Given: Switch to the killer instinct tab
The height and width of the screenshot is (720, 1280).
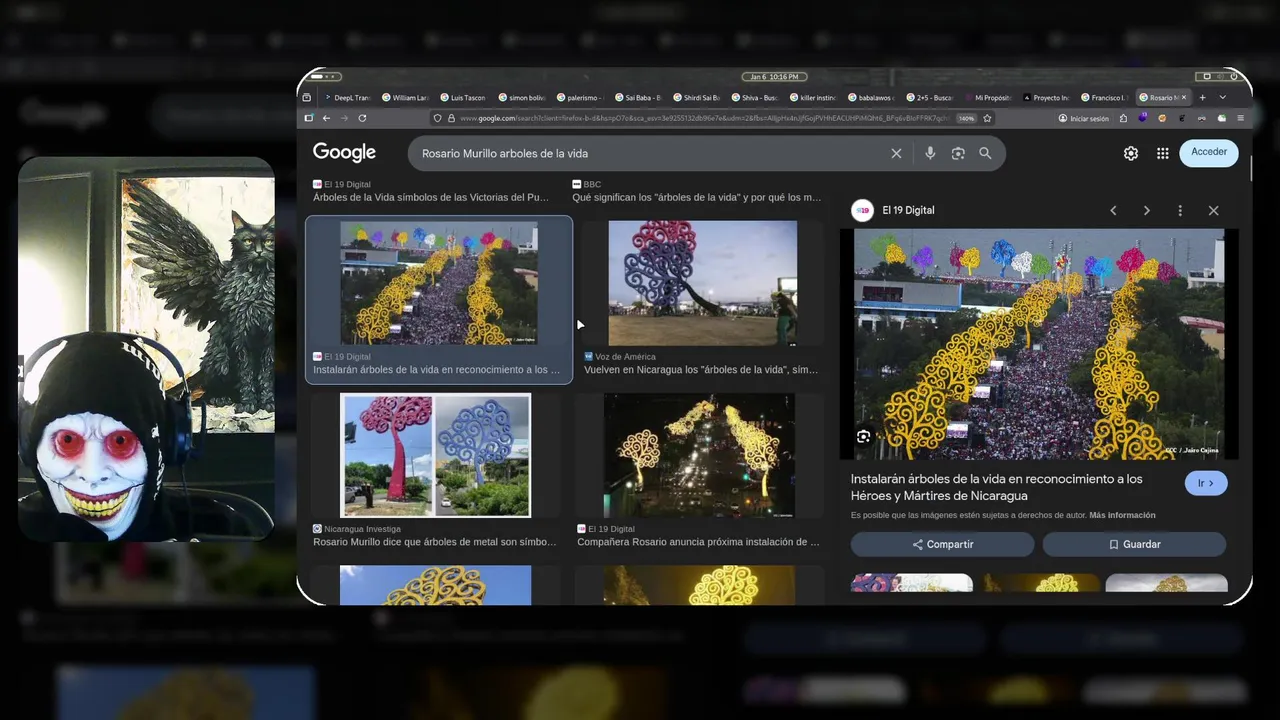Looking at the screenshot, I should pyautogui.click(x=813, y=98).
